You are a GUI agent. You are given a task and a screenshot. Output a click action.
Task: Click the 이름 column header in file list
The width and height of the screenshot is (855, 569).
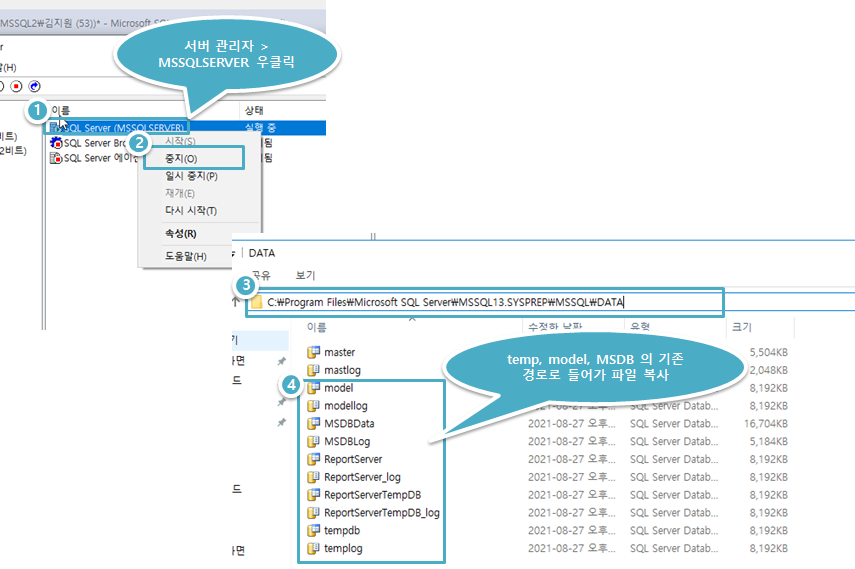[x=316, y=327]
